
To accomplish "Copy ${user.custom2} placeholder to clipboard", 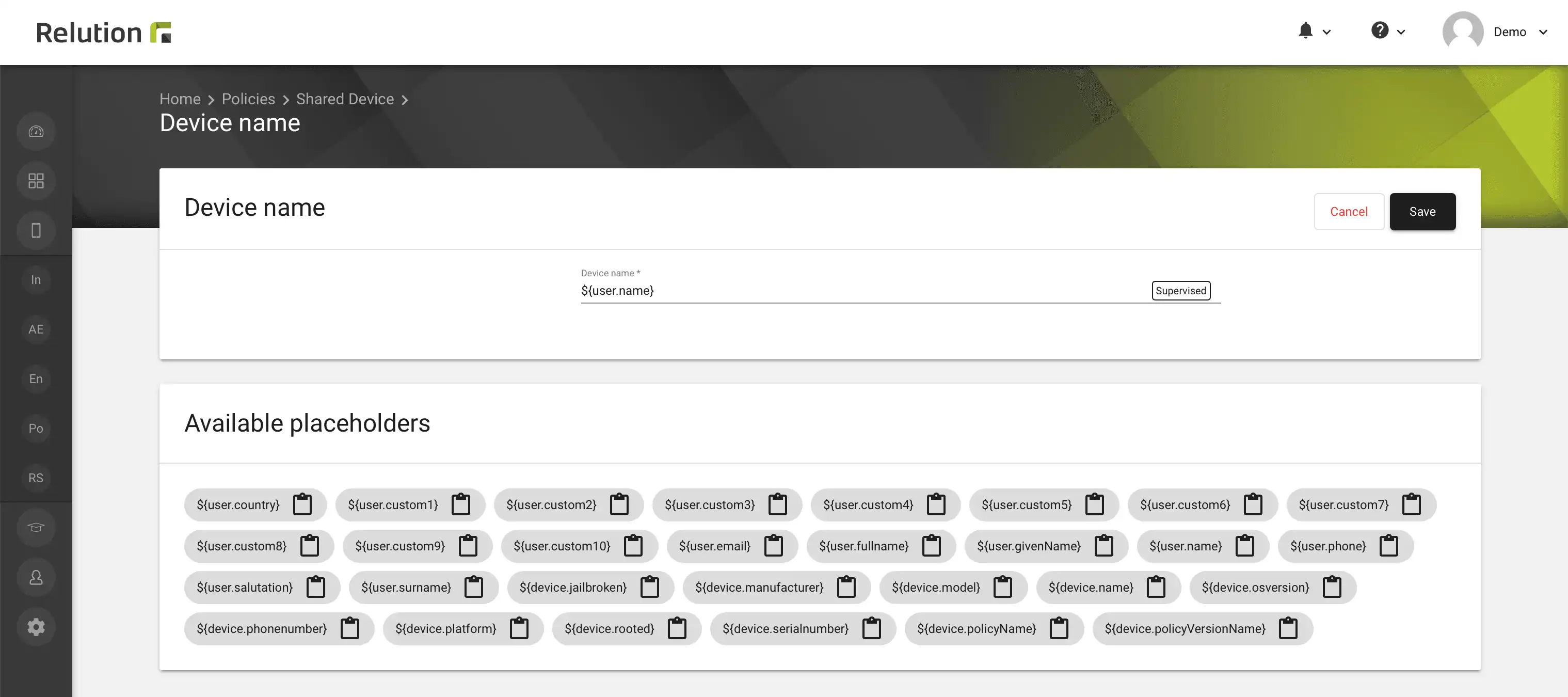I will click(x=619, y=504).
